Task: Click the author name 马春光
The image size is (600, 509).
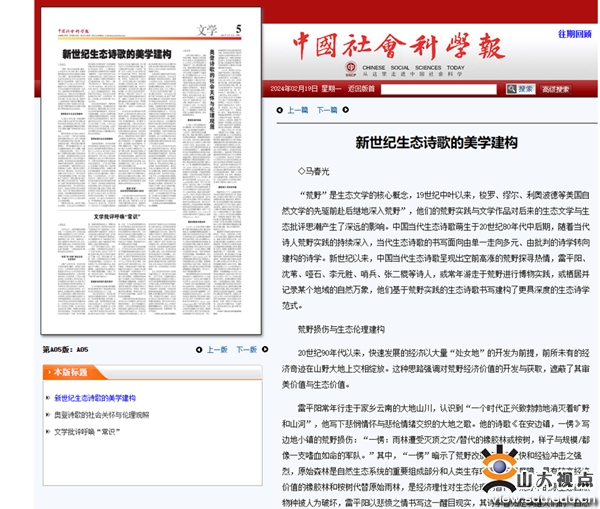Action: [317, 171]
